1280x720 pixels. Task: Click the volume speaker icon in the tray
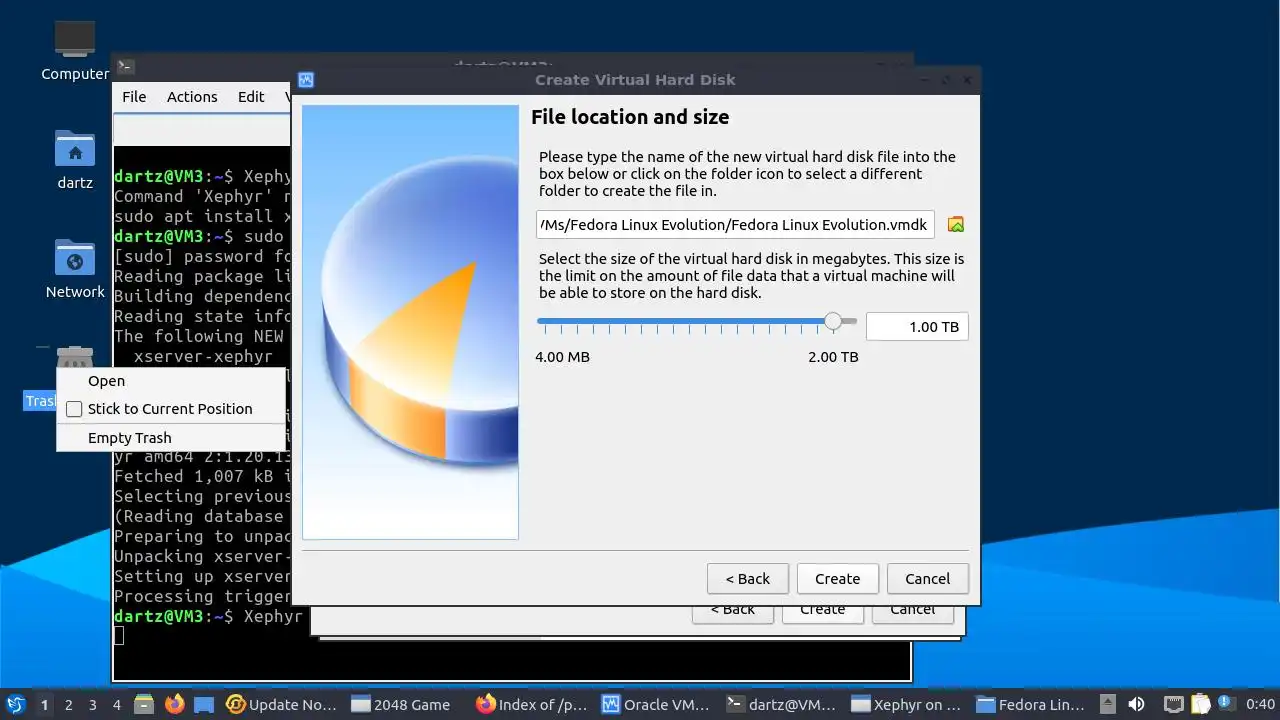pos(1136,704)
